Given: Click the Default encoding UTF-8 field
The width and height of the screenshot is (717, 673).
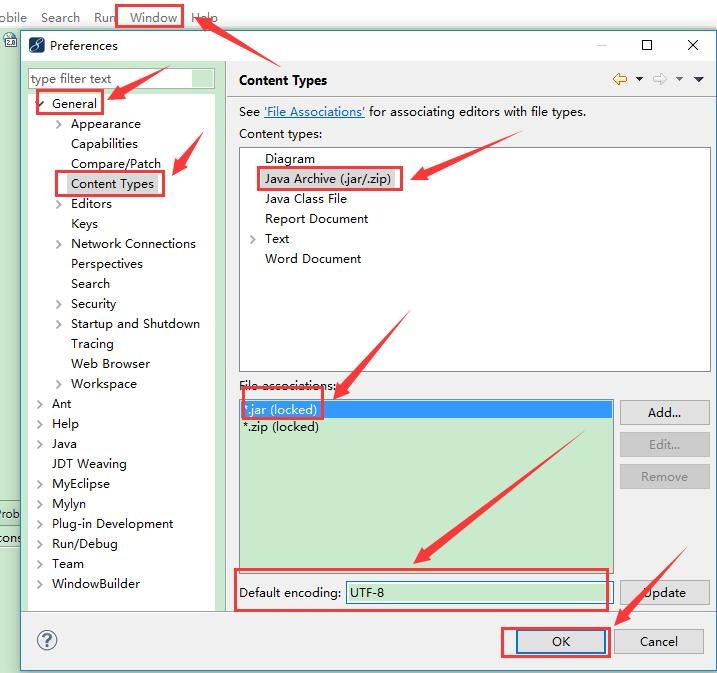Looking at the screenshot, I should pyautogui.click(x=479, y=593).
